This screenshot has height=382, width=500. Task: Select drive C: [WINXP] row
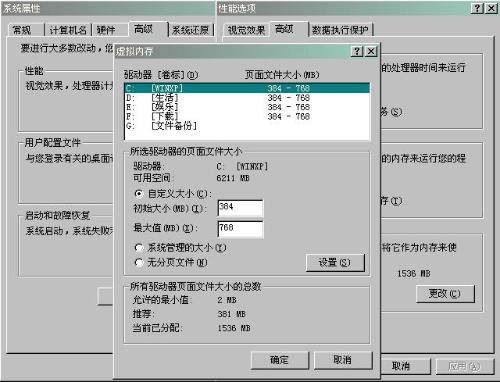[247, 88]
